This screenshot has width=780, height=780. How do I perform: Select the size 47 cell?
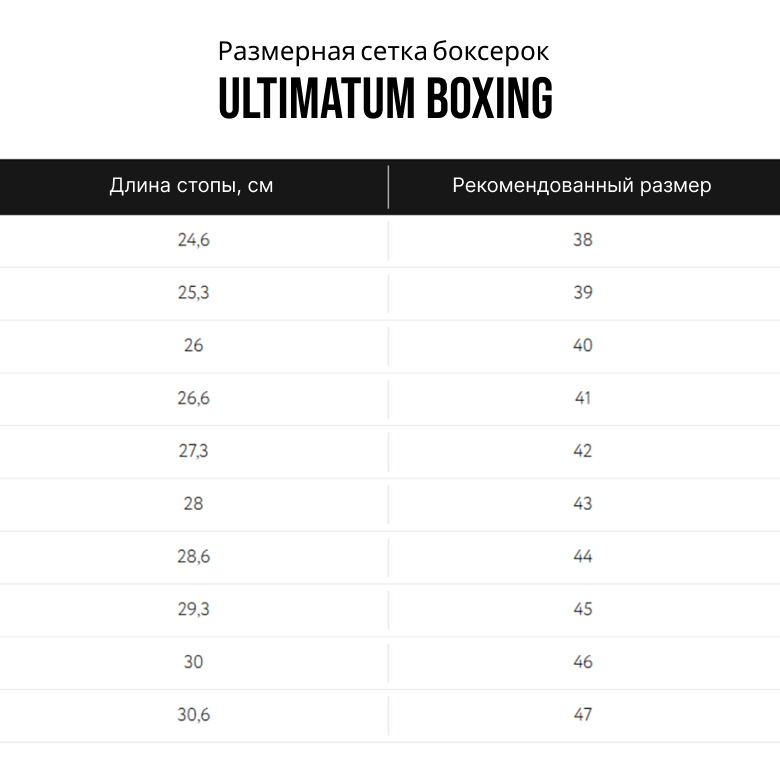583,715
